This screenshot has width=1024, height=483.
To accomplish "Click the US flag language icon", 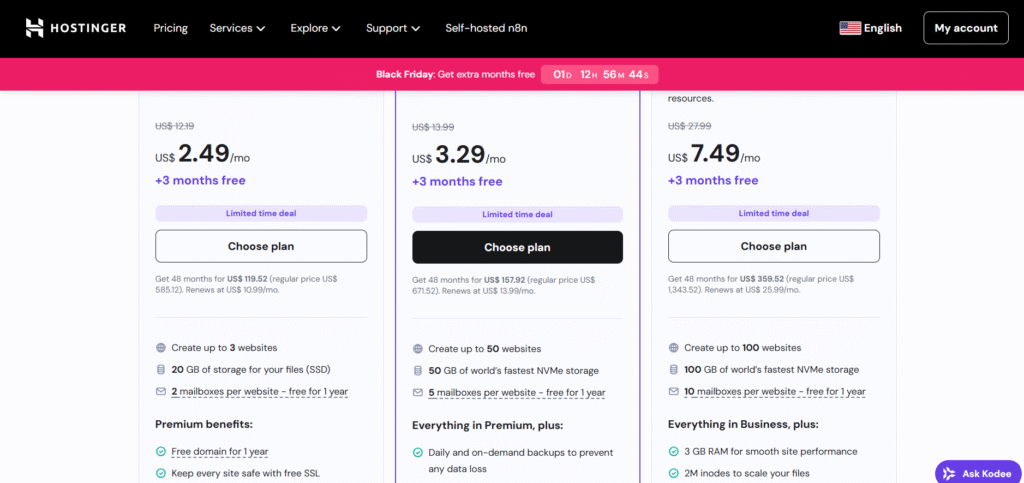I will pos(850,28).
